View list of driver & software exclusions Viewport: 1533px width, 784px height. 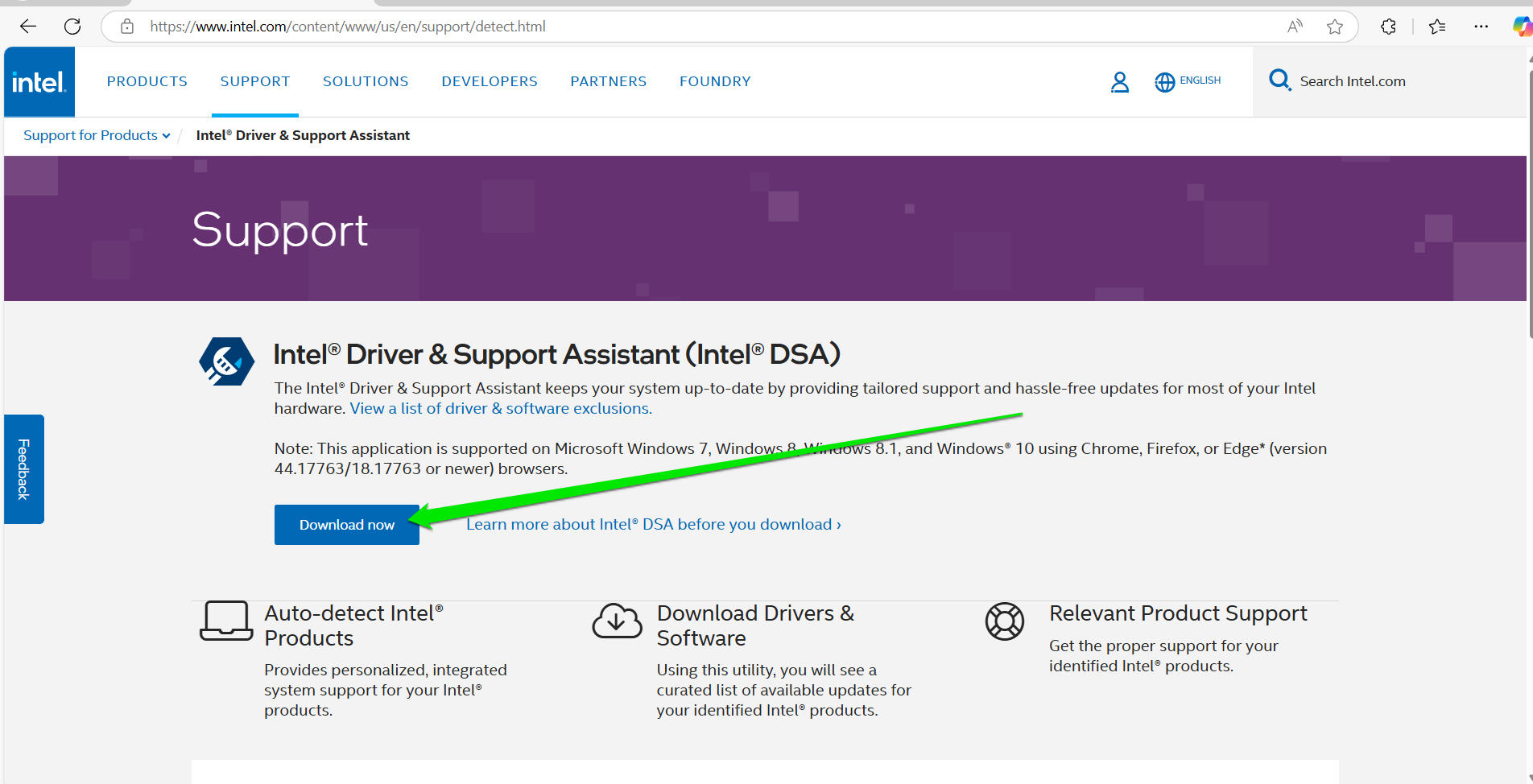(x=501, y=408)
